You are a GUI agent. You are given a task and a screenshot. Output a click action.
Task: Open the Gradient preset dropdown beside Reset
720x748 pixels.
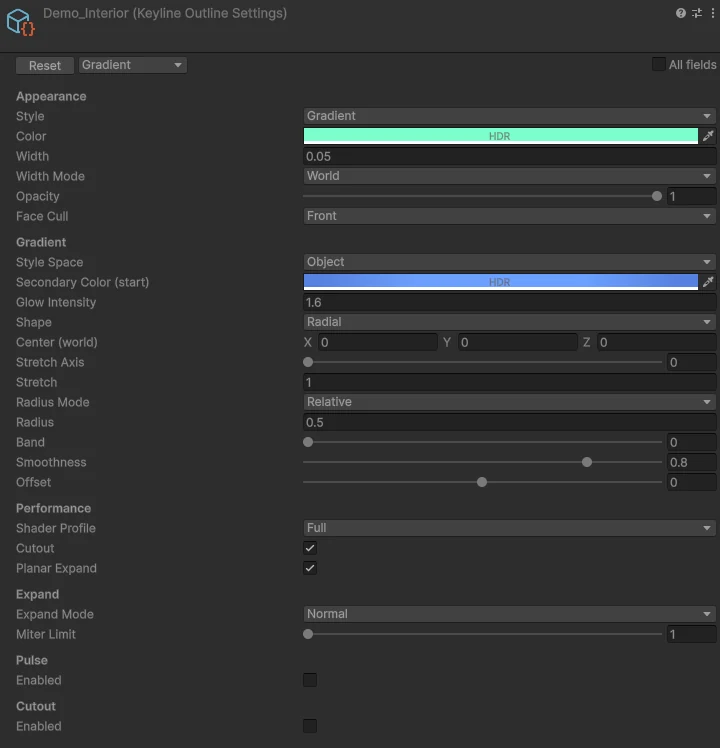(133, 65)
